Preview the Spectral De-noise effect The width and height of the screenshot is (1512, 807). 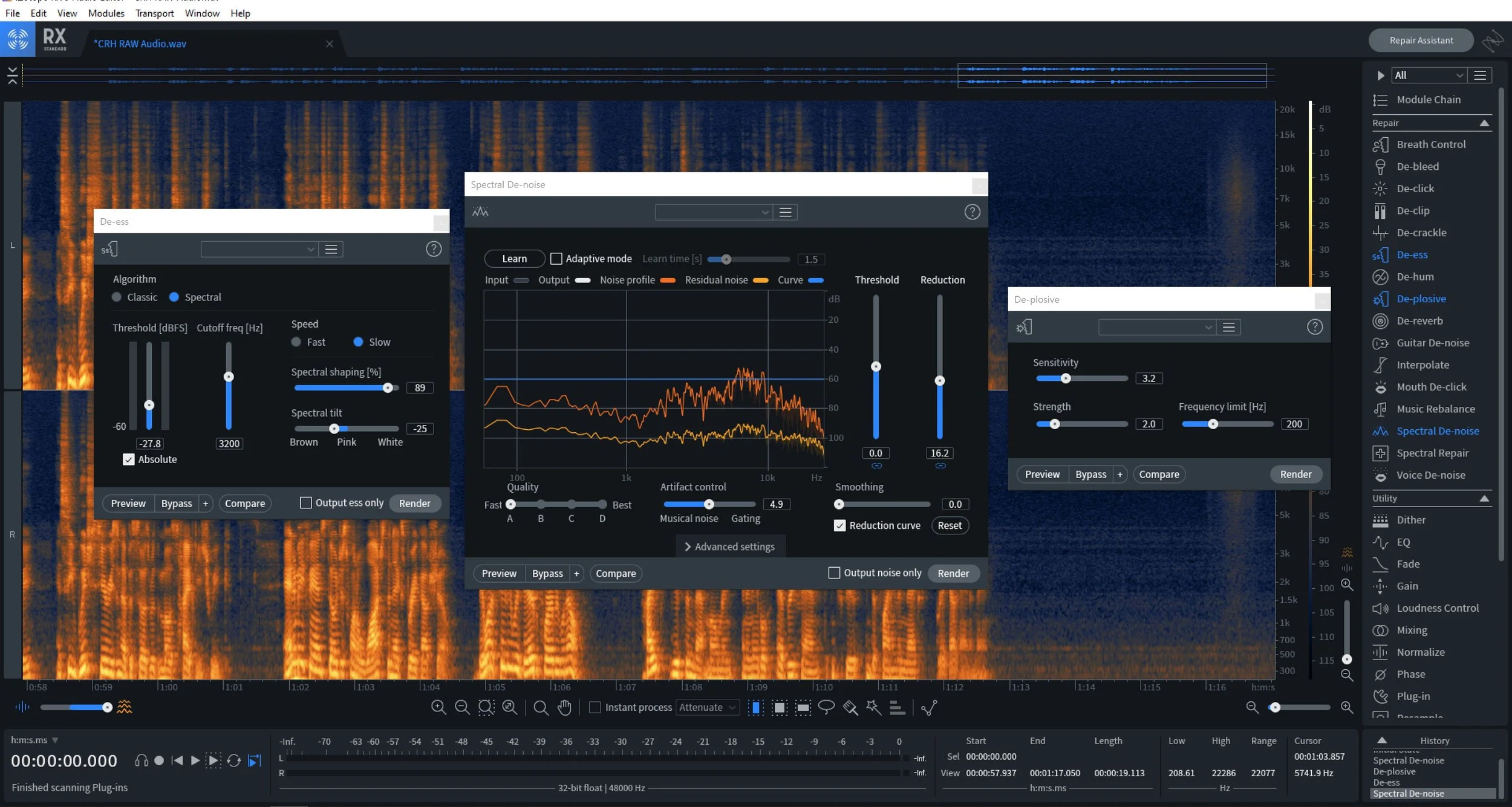(x=499, y=573)
